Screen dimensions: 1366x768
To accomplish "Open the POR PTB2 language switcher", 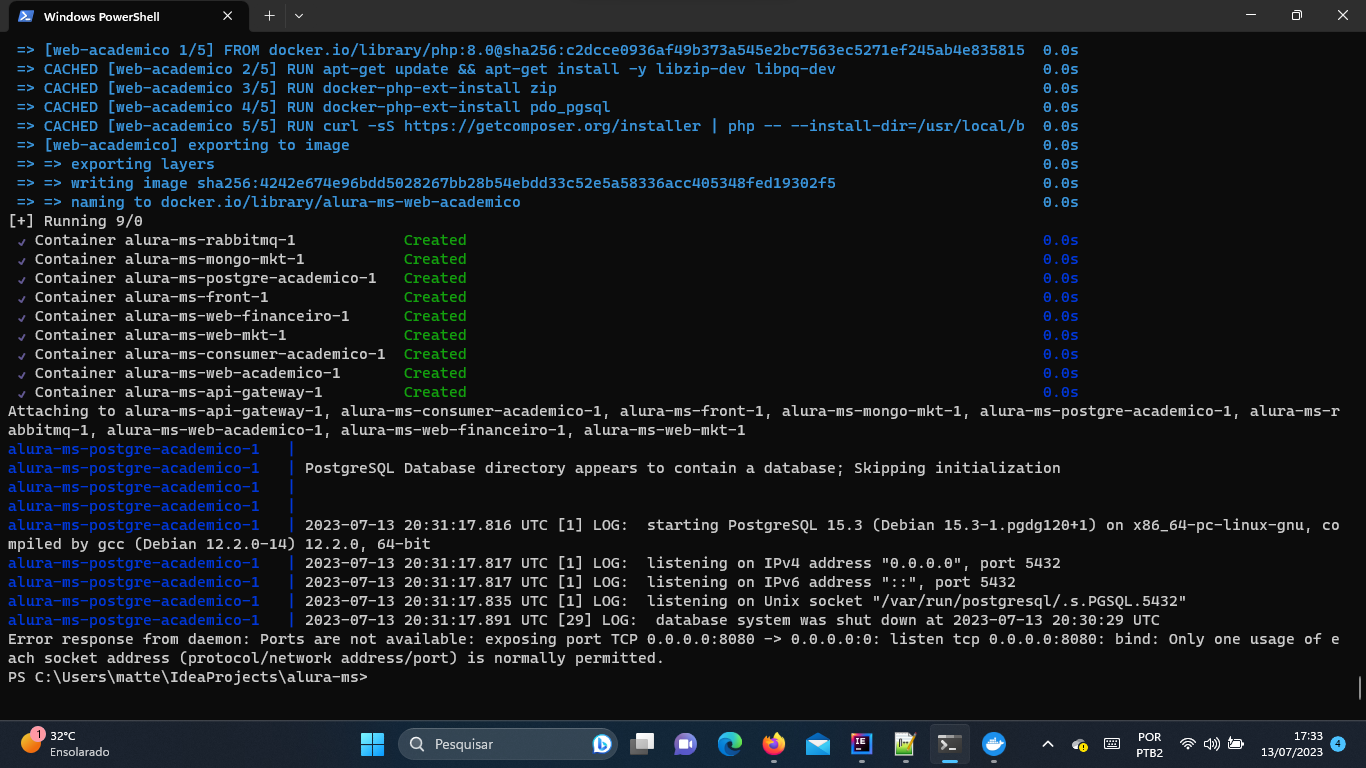I will pos(1149,744).
